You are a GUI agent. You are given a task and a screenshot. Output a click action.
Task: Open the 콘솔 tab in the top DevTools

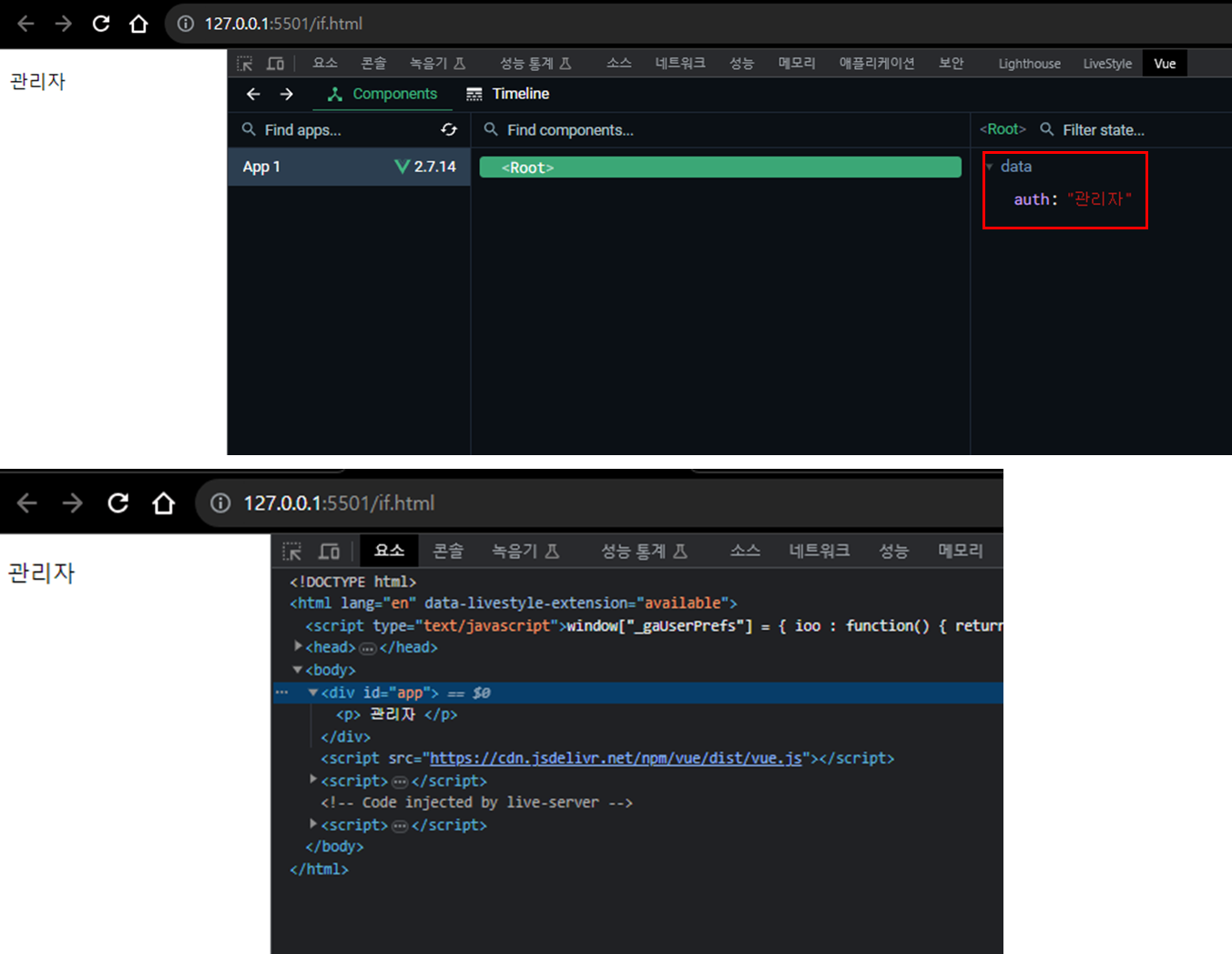[x=373, y=63]
